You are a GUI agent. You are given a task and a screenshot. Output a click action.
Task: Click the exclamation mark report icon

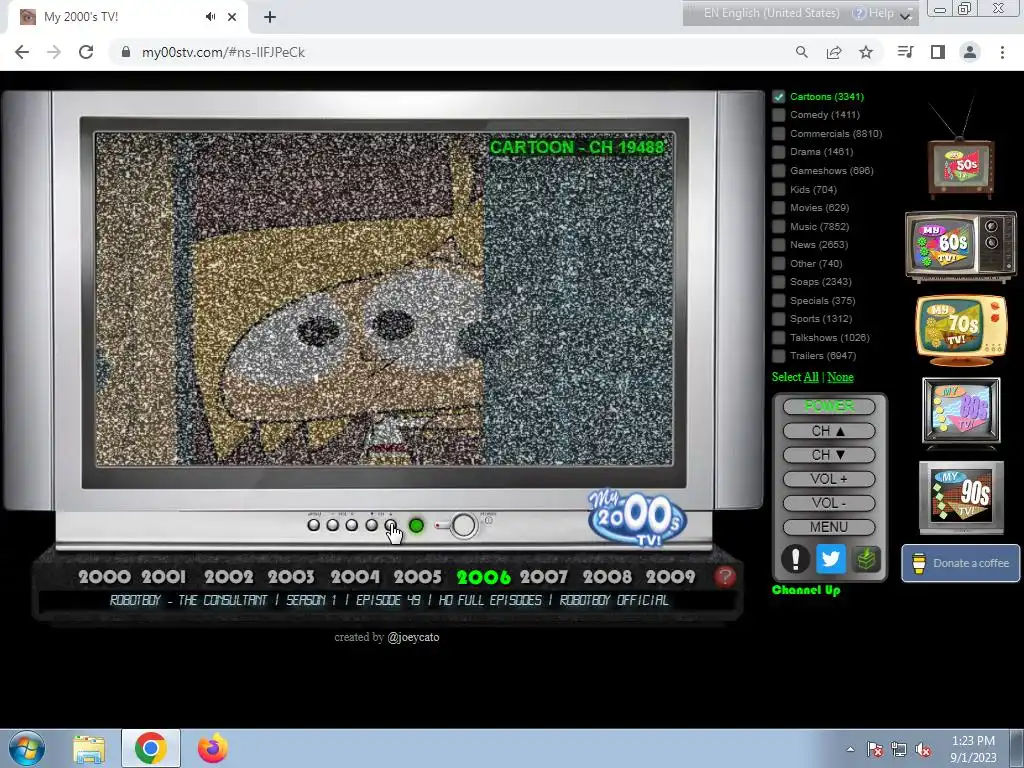(795, 560)
